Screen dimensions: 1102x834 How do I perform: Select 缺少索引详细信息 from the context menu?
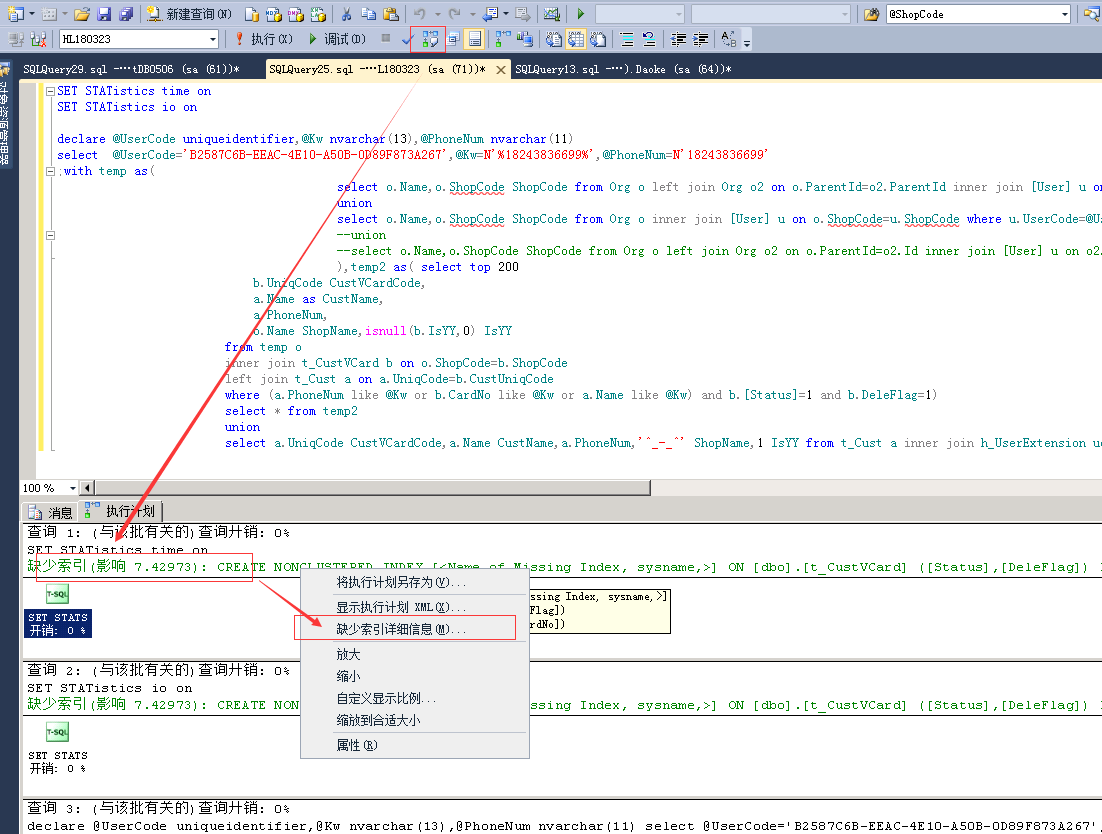(x=400, y=629)
